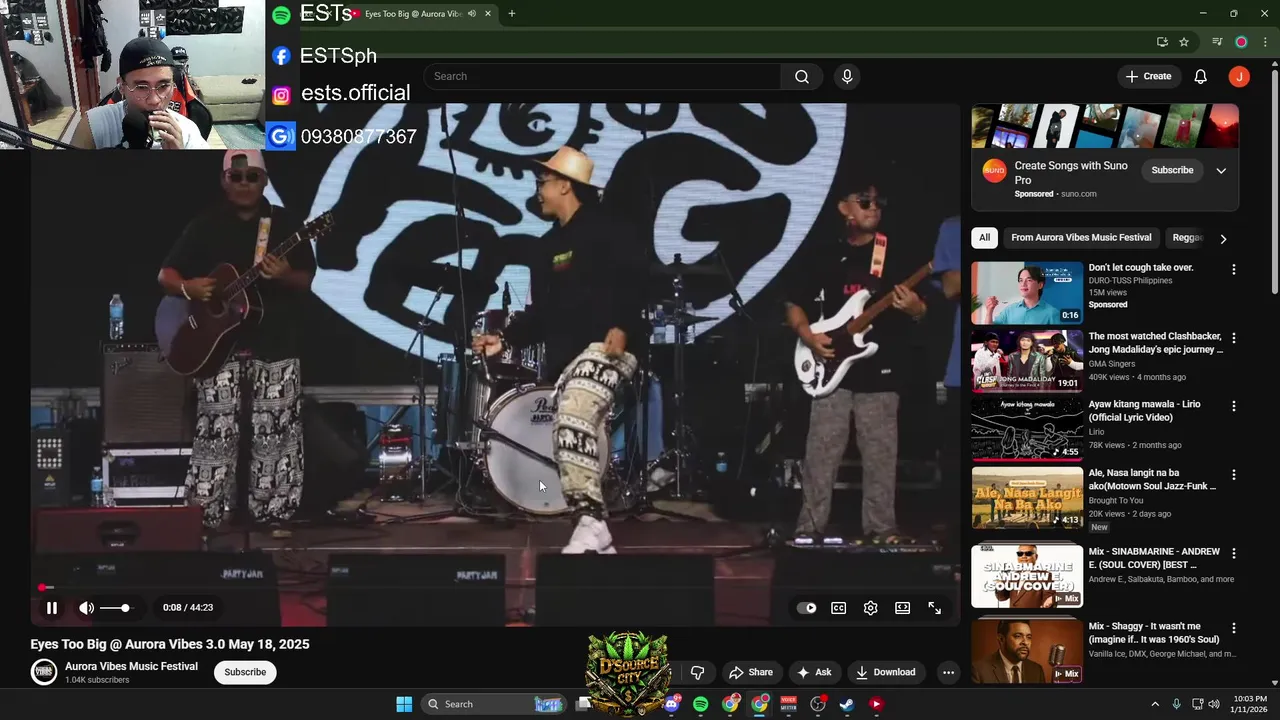Mute the tab via its speaker icon
Image resolution: width=1280 pixels, height=720 pixels.
pos(472,14)
